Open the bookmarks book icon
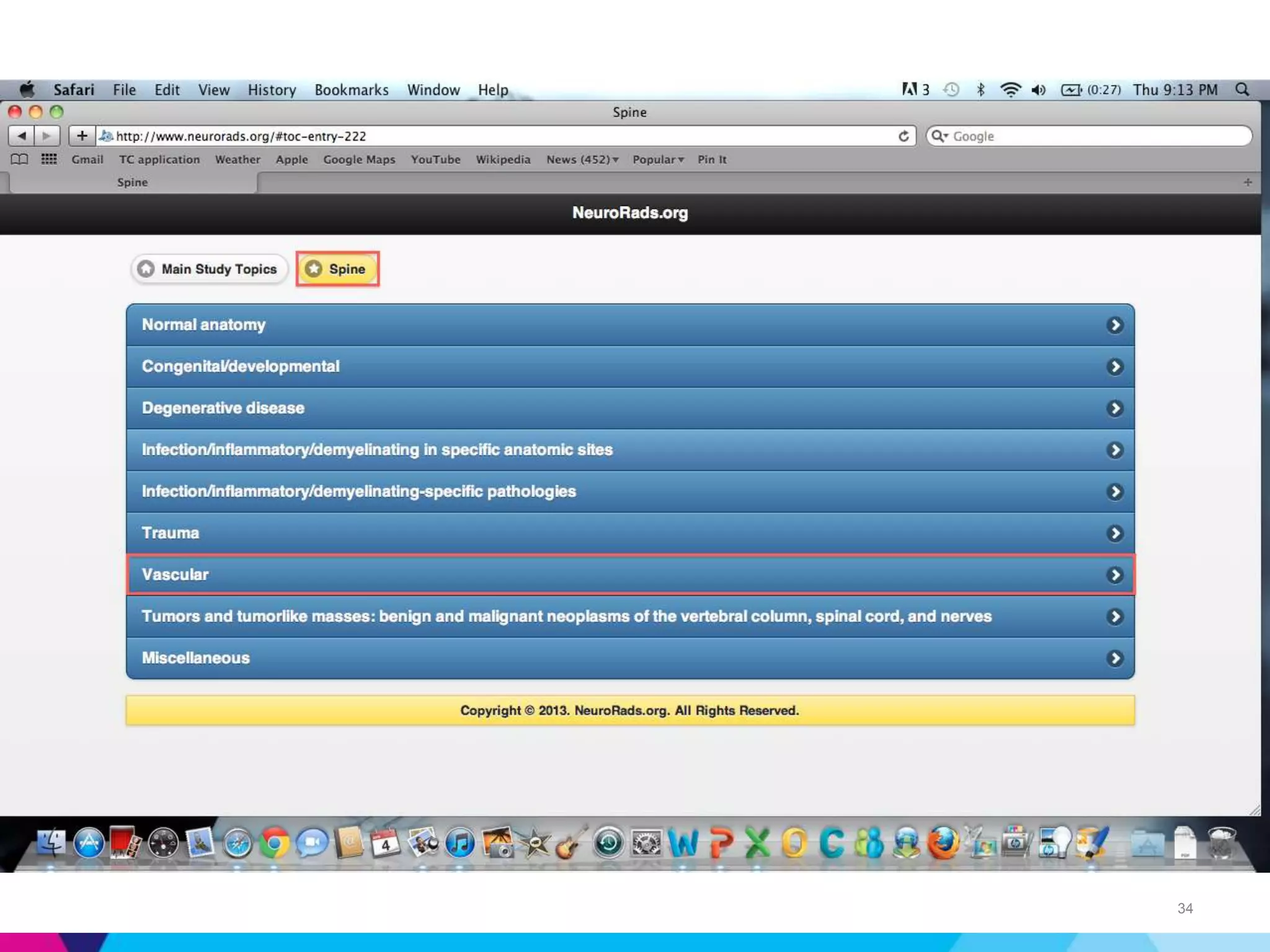1270x952 pixels. (x=19, y=159)
